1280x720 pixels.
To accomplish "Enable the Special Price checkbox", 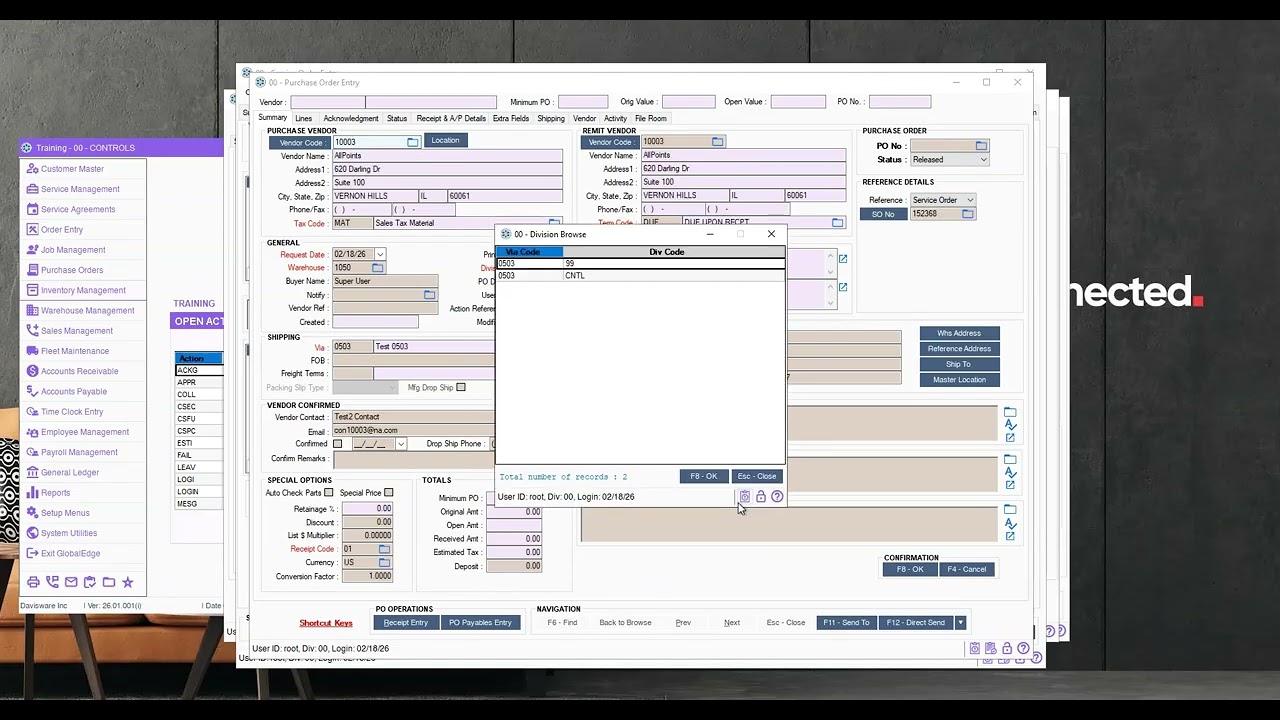I will click(389, 493).
